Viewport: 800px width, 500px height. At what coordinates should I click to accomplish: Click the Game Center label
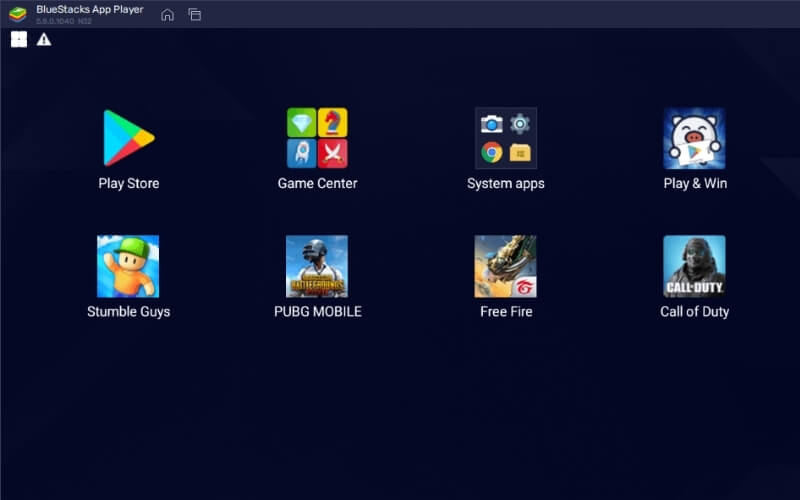coord(317,183)
